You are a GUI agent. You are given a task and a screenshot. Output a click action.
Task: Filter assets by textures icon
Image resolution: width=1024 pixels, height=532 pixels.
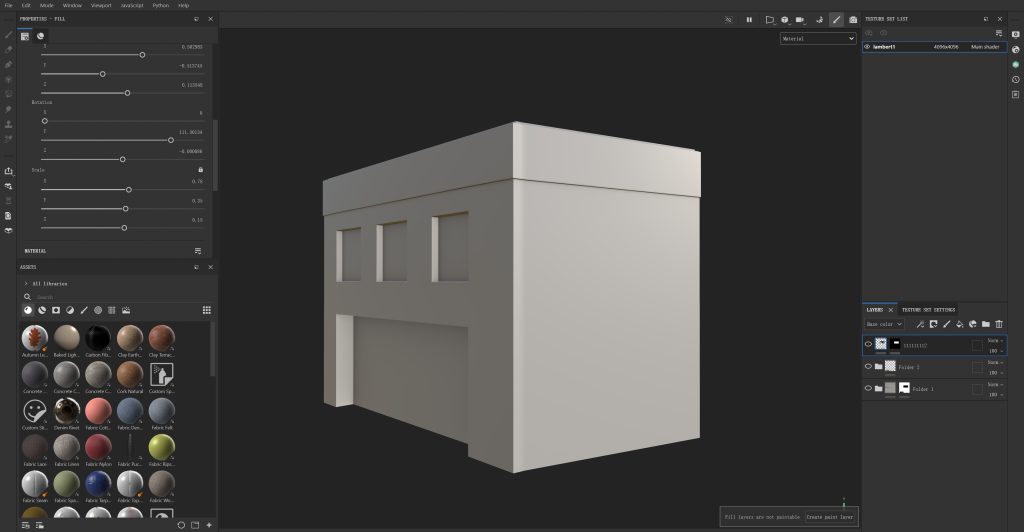[x=112, y=310]
